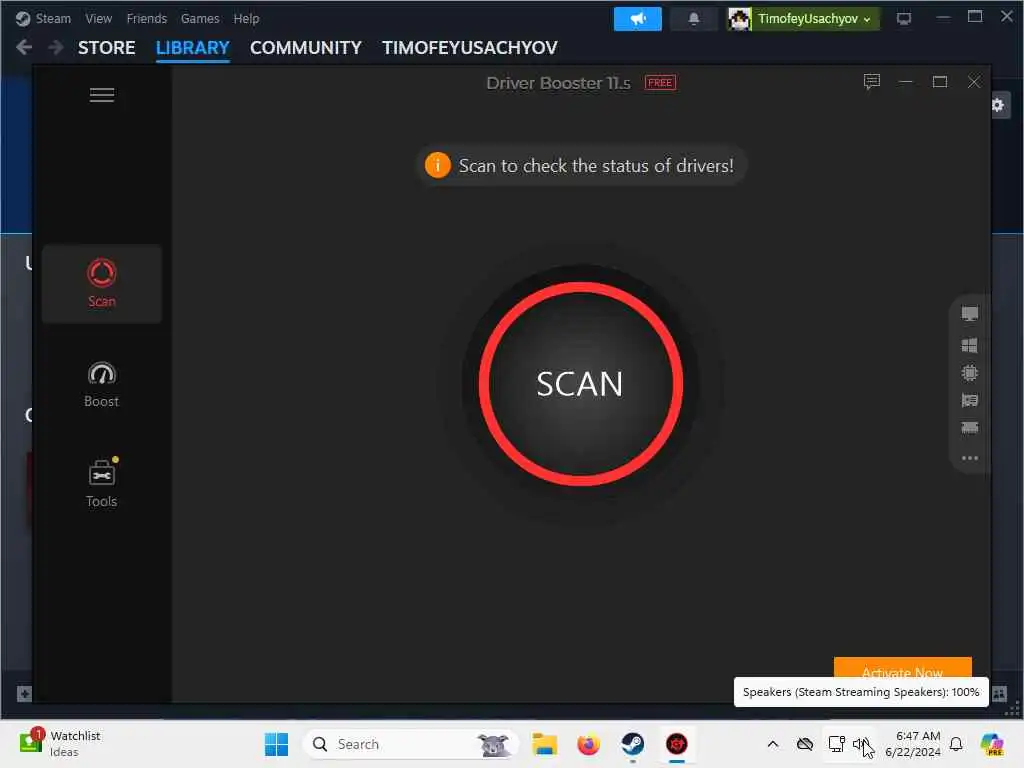Image resolution: width=1024 pixels, height=768 pixels.
Task: Click the taskbar Search box
Action: (x=411, y=744)
